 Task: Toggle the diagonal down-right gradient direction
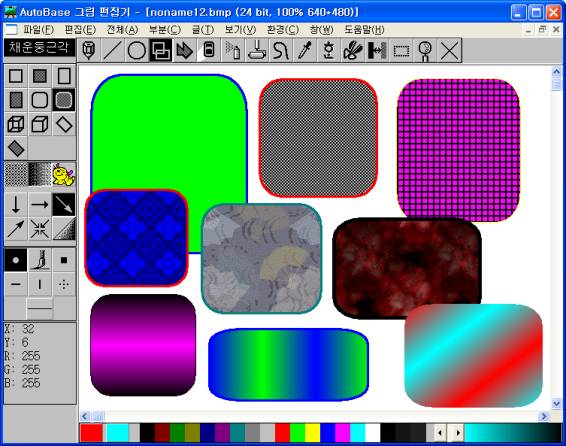64,205
